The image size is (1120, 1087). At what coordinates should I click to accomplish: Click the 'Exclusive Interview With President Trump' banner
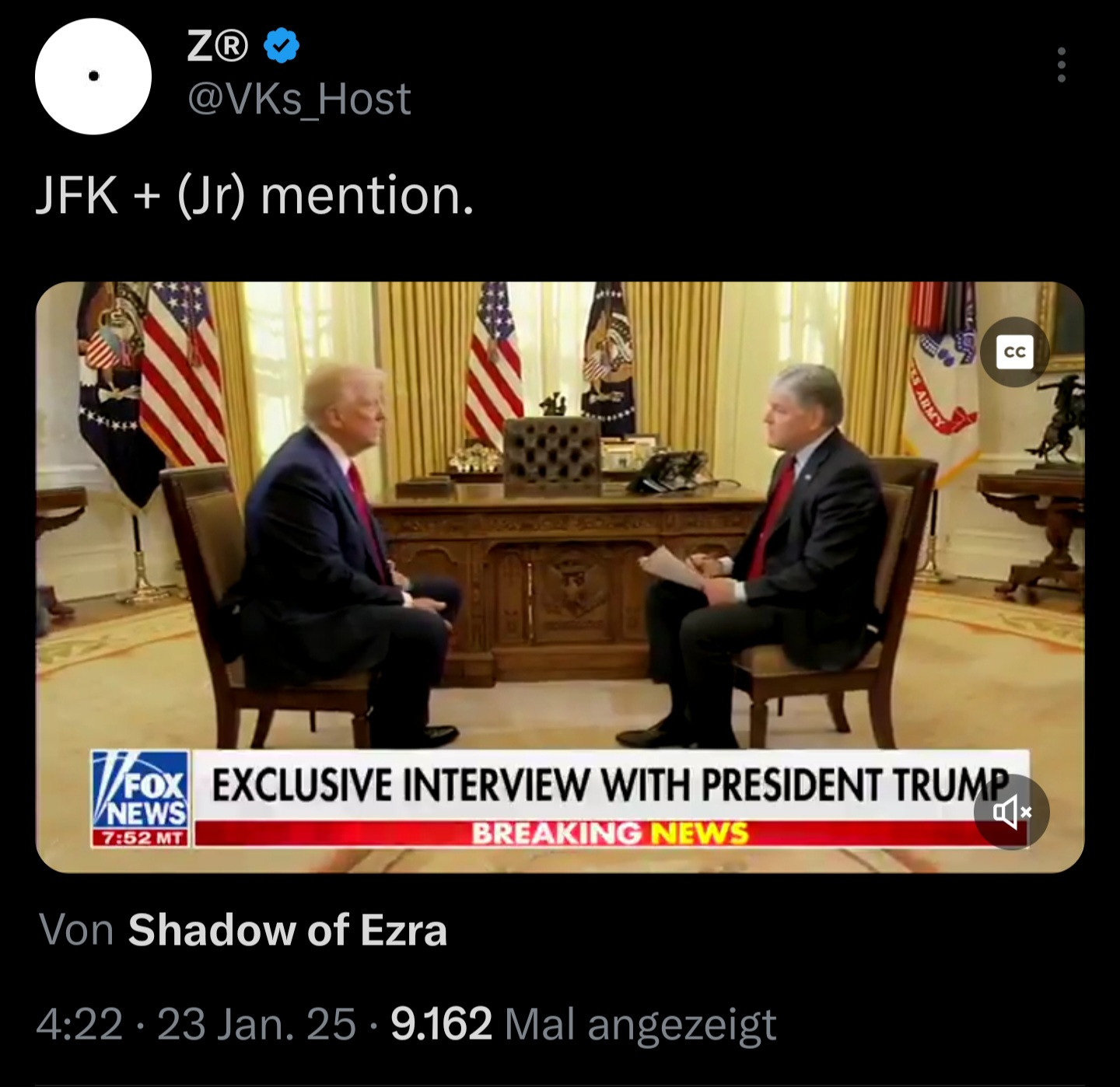click(611, 784)
